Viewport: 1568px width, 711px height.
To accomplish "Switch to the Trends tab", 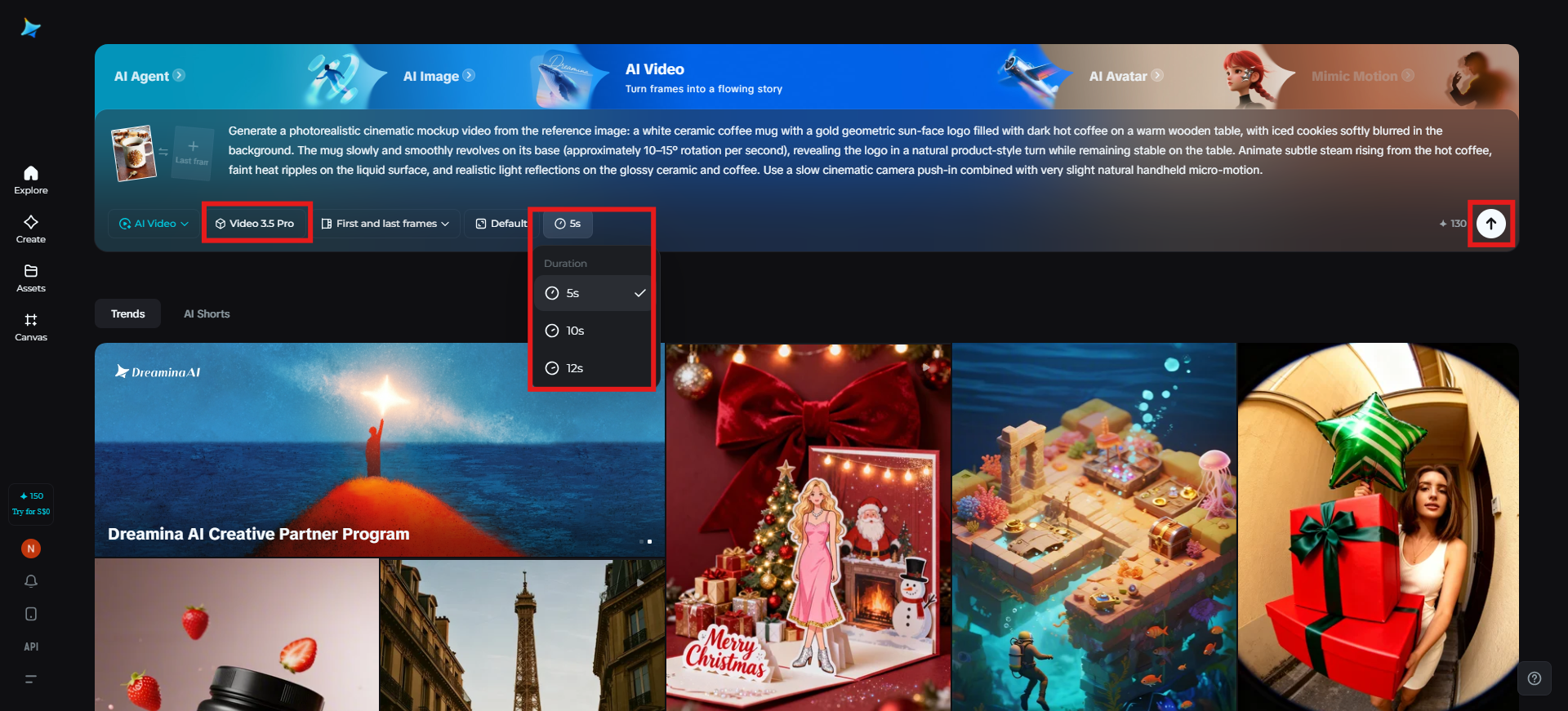I will click(128, 313).
